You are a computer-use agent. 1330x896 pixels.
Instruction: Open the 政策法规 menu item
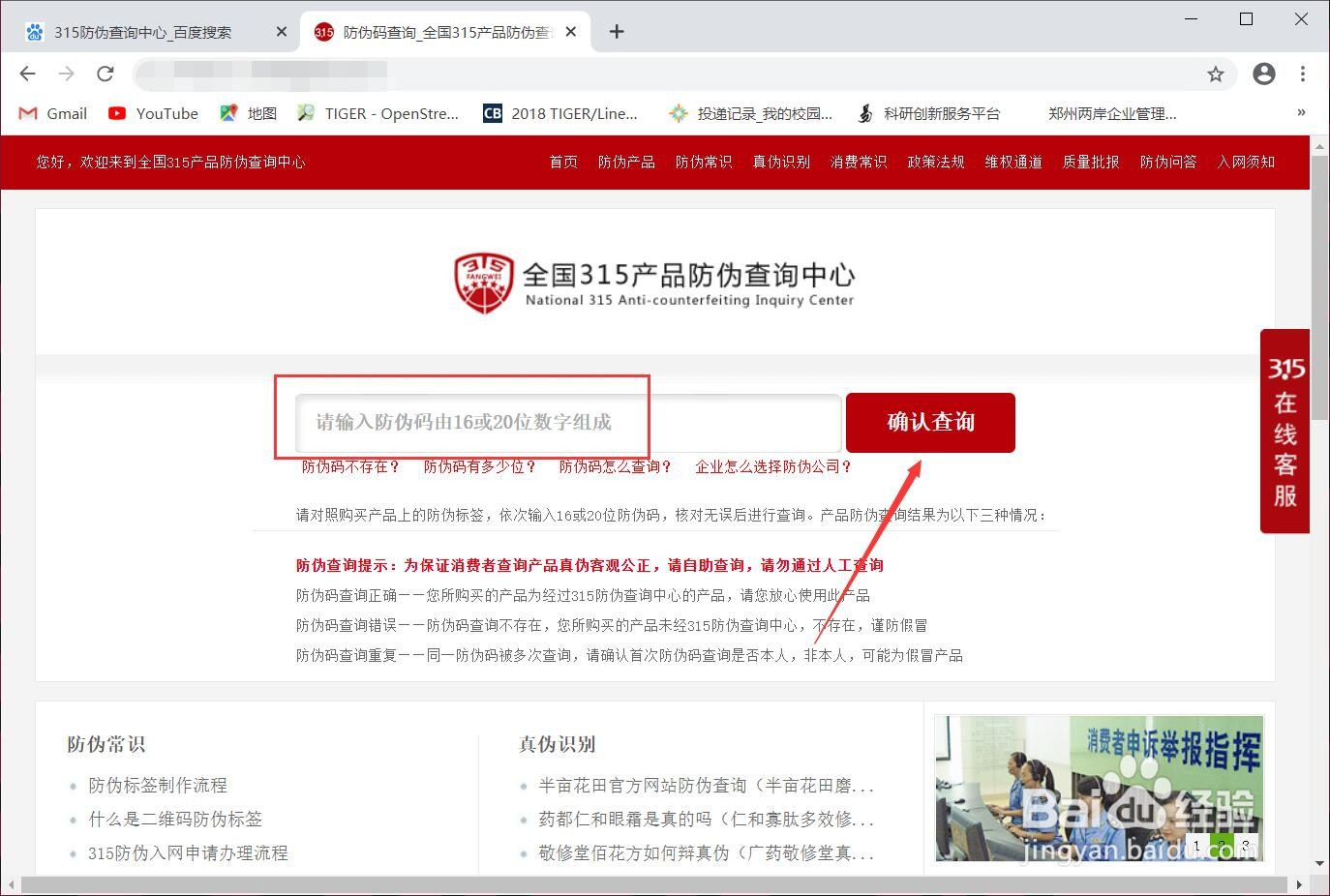(x=936, y=162)
